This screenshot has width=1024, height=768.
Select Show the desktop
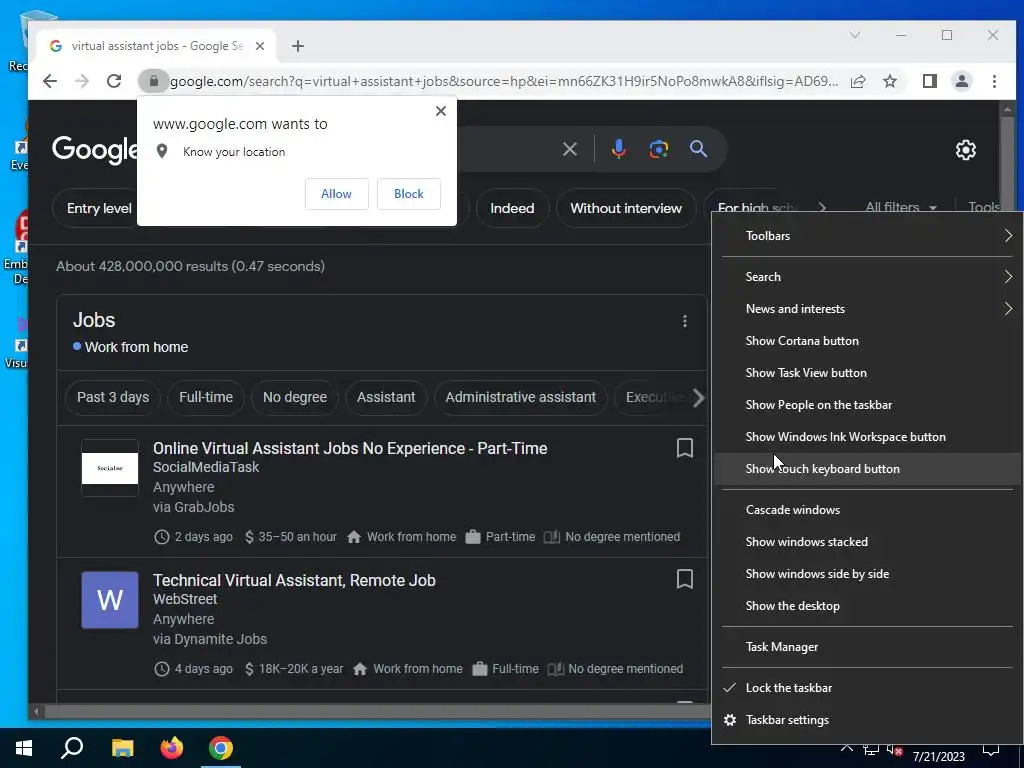tap(867, 606)
